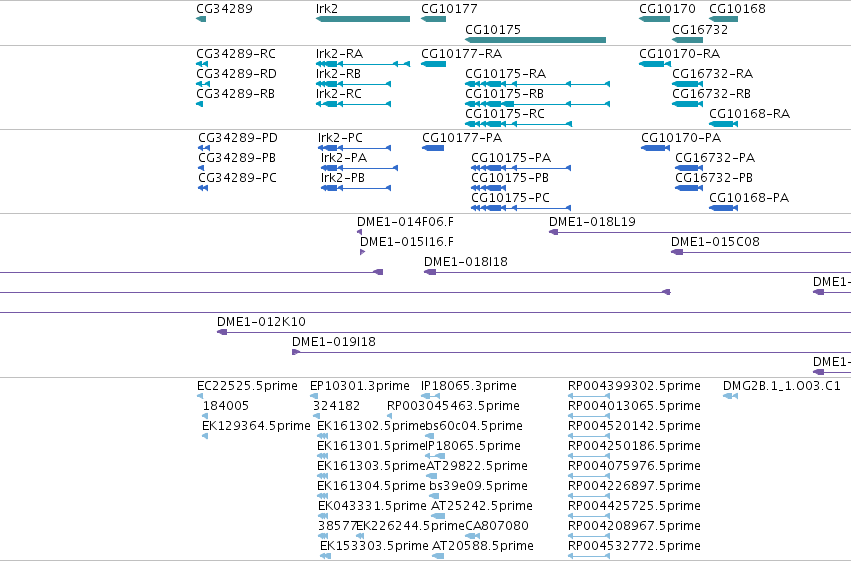
Task: Select EST AT29822.5prime
Action: tap(477, 466)
